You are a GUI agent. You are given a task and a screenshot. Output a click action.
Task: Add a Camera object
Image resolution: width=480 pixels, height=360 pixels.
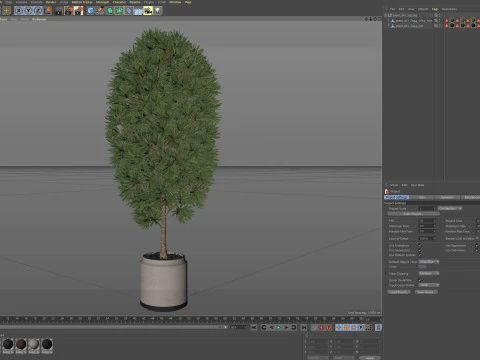click(x=148, y=11)
